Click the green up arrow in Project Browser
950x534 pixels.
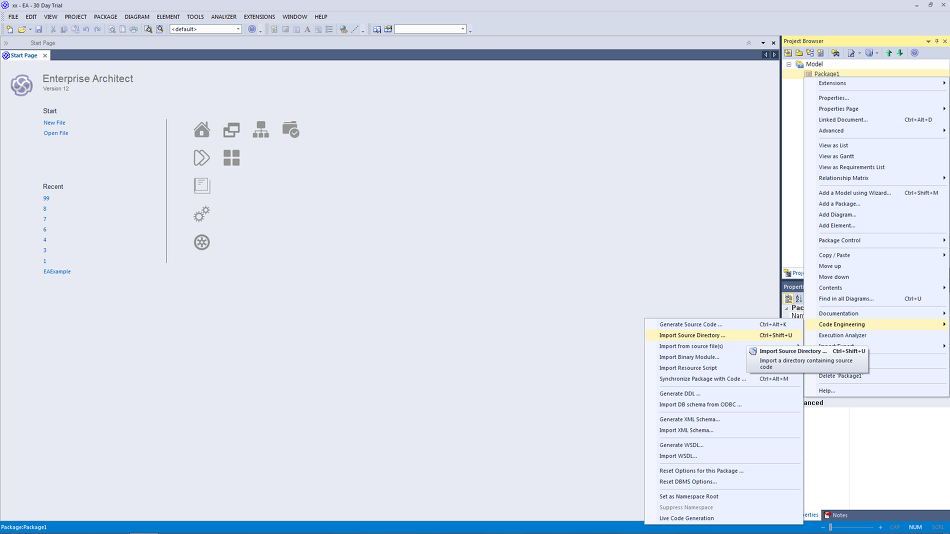coord(889,53)
